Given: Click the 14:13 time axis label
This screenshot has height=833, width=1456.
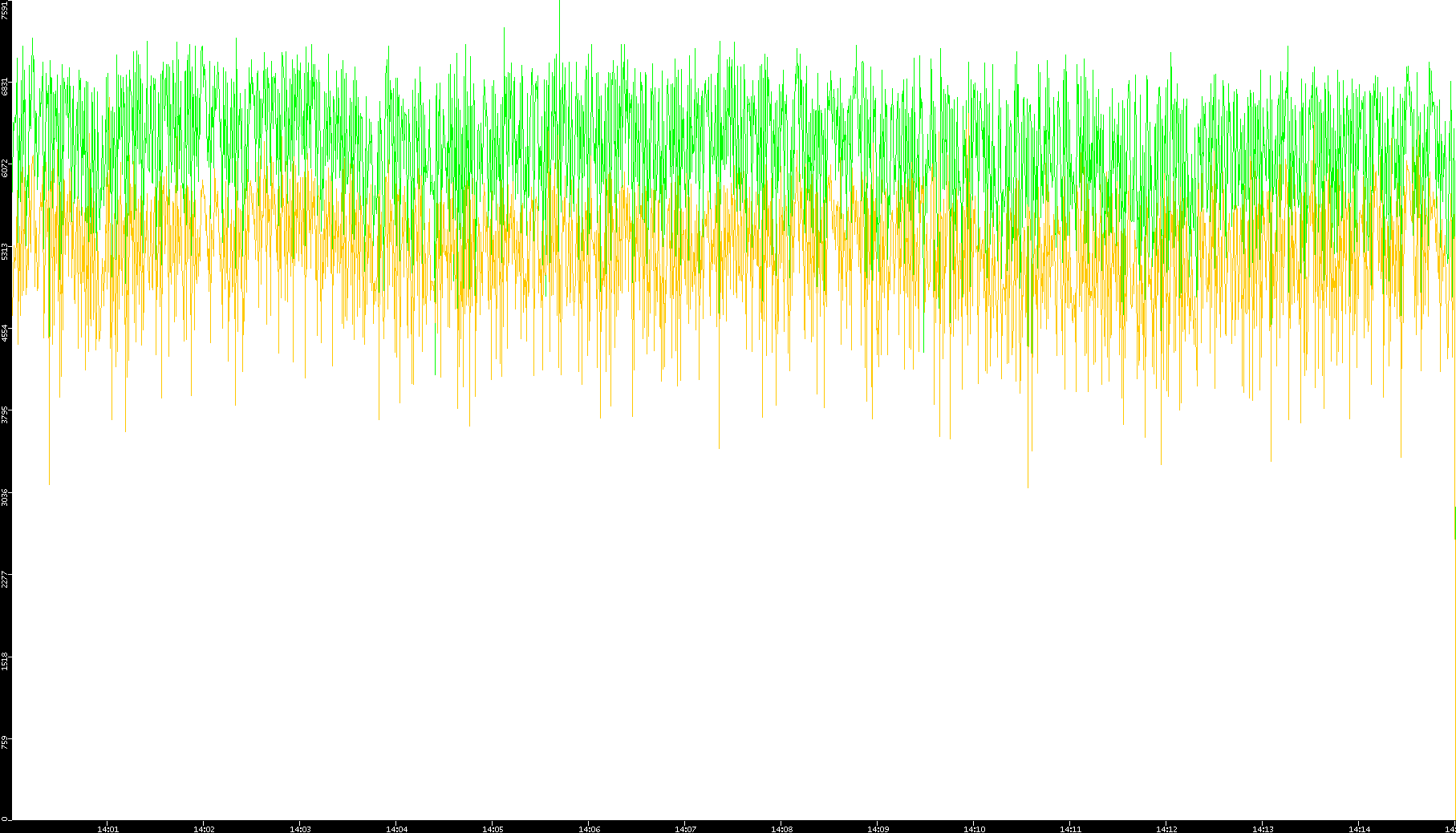Looking at the screenshot, I should (x=1263, y=829).
